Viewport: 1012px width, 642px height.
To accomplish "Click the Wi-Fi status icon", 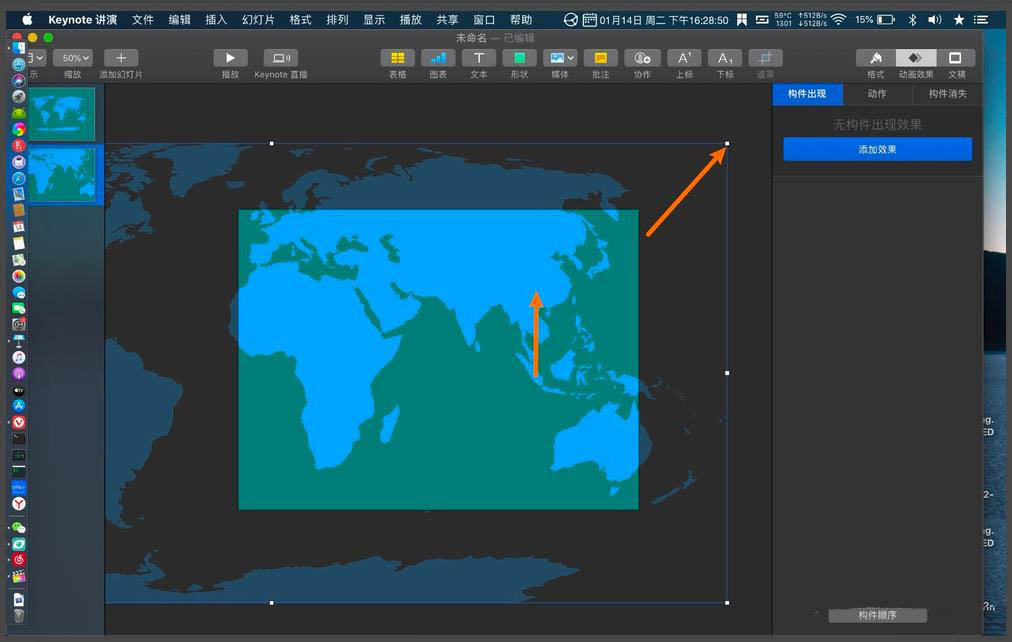I will pos(838,20).
